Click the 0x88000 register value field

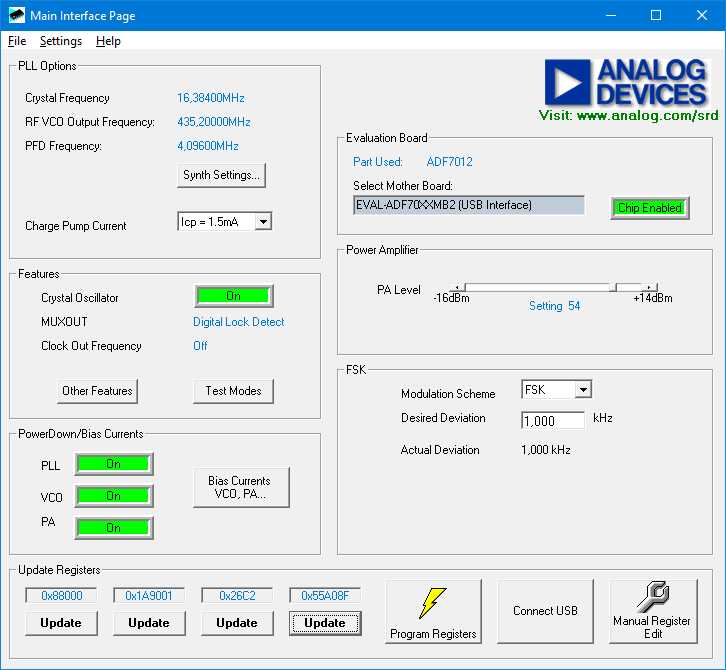click(x=61, y=595)
